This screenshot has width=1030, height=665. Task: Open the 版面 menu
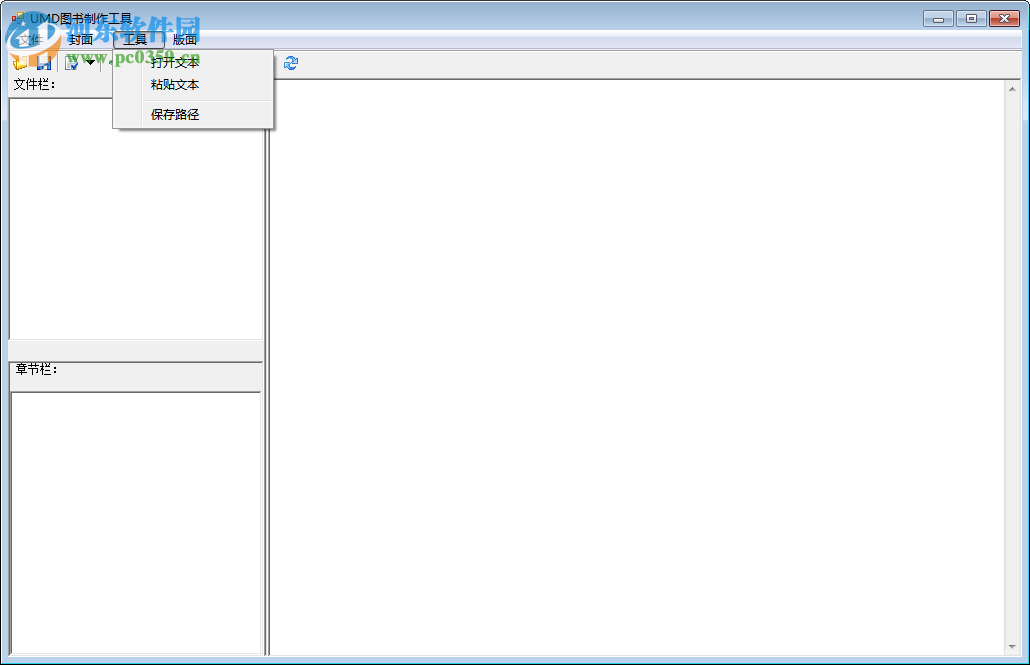pyautogui.click(x=185, y=39)
